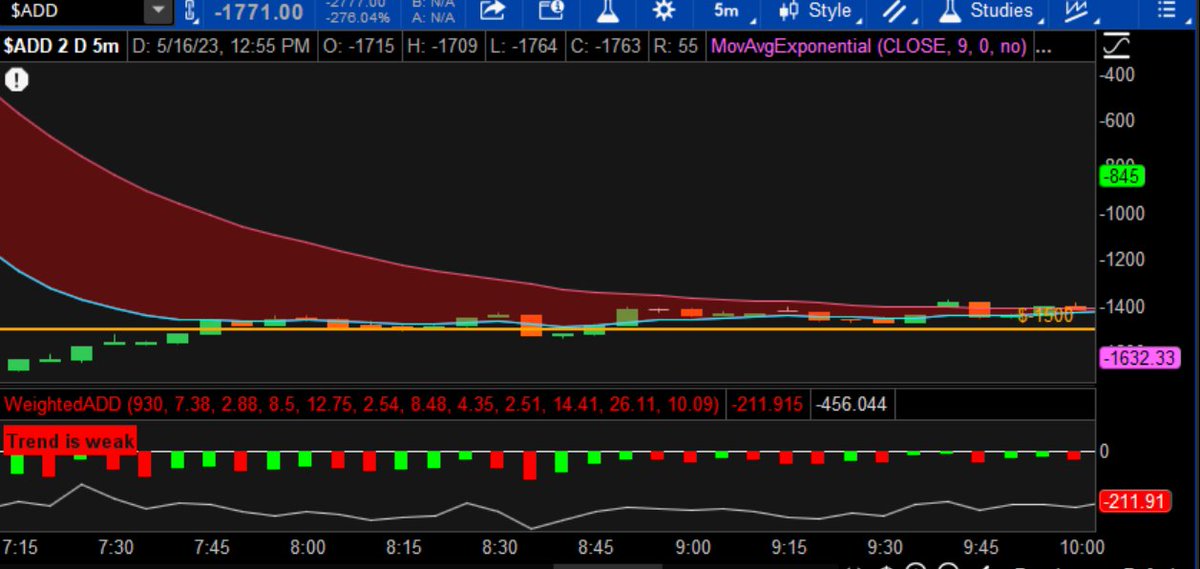The height and width of the screenshot is (569, 1200).
Task: Open the symbol history dropdown arrow
Action: click(158, 11)
